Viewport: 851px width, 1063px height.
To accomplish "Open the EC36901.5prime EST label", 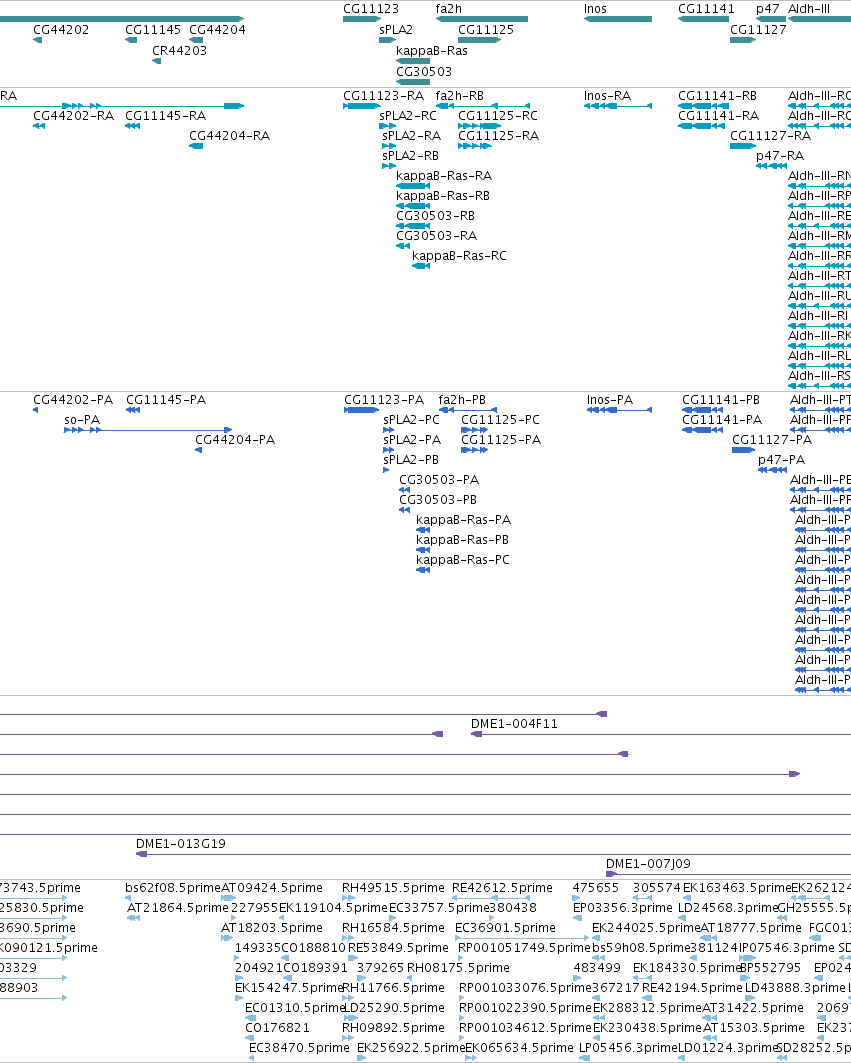I will click(x=505, y=928).
